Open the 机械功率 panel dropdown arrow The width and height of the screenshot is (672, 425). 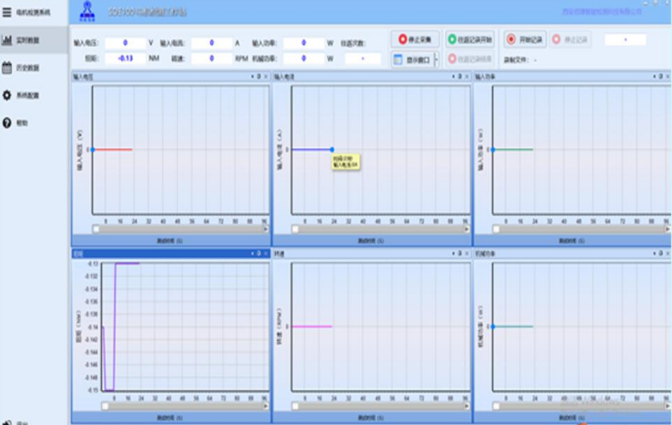[654, 254]
